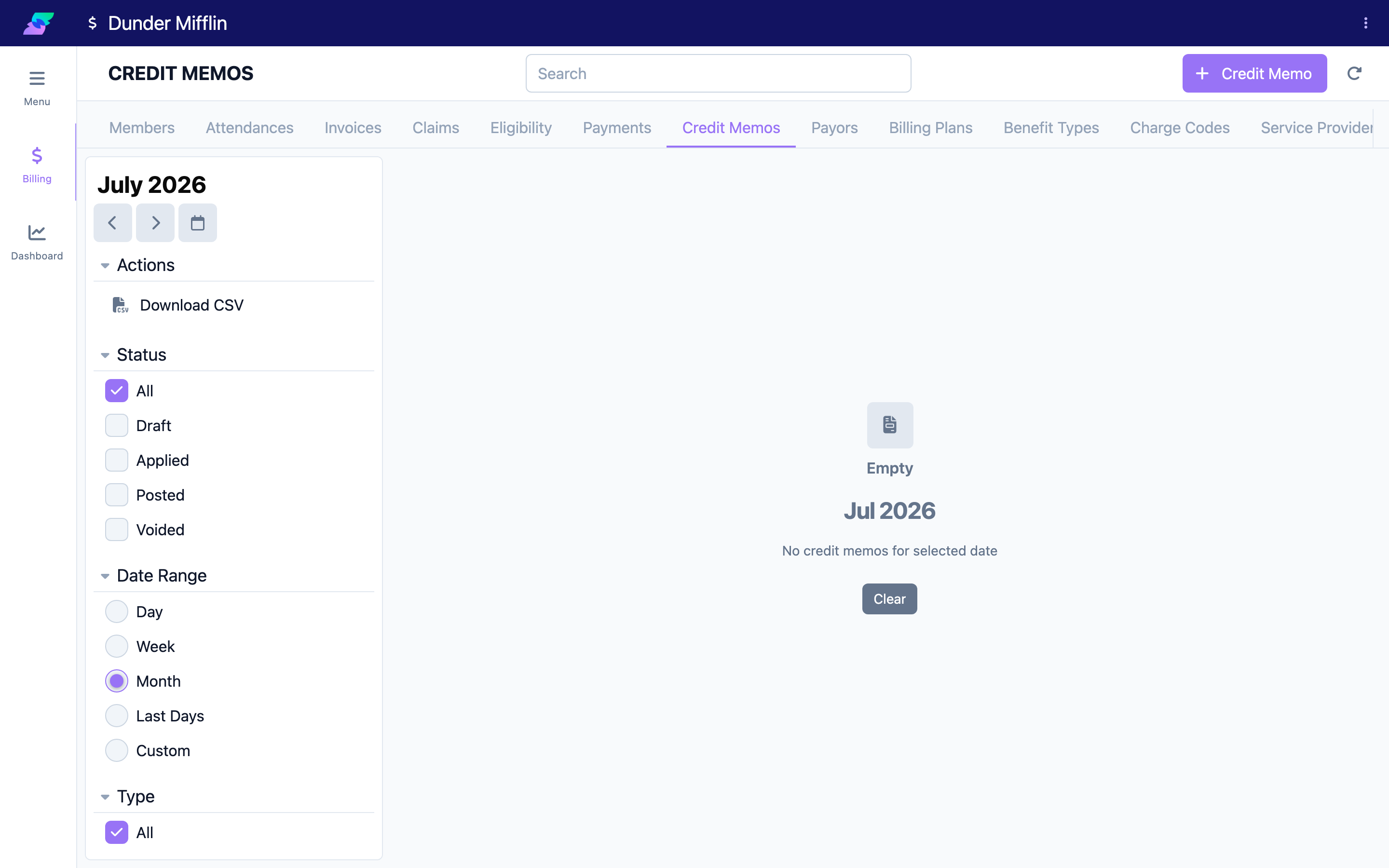
Task: Collapse the Type section
Action: point(105,797)
